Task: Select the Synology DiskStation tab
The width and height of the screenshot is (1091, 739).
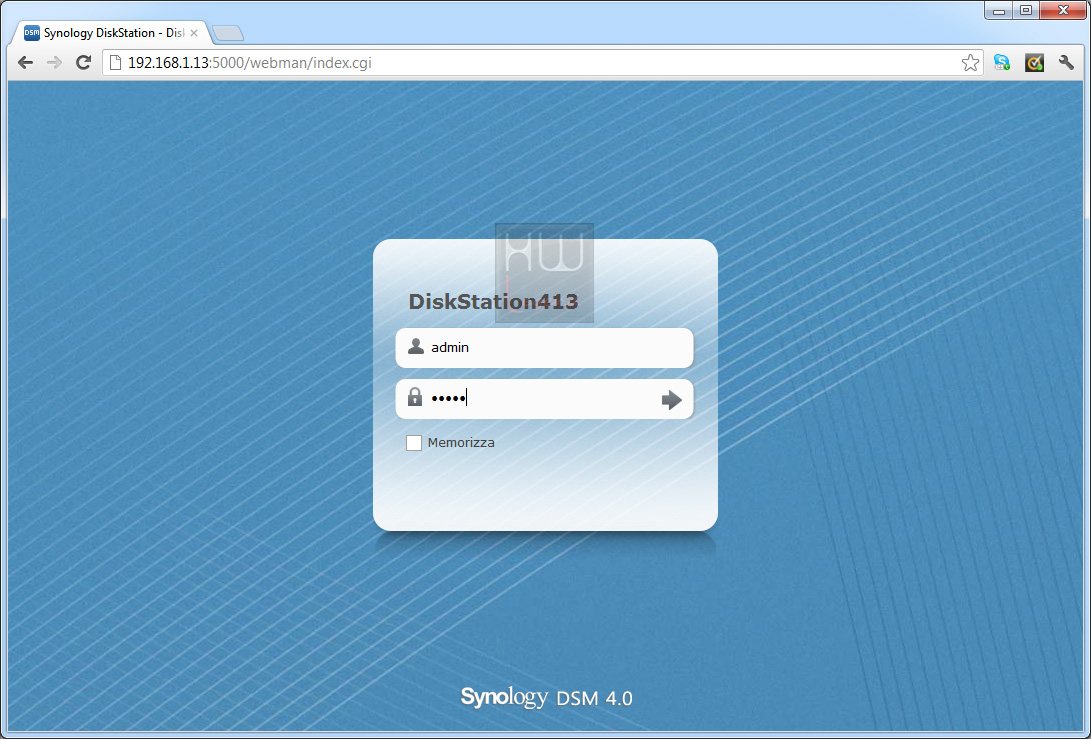Action: pos(111,33)
